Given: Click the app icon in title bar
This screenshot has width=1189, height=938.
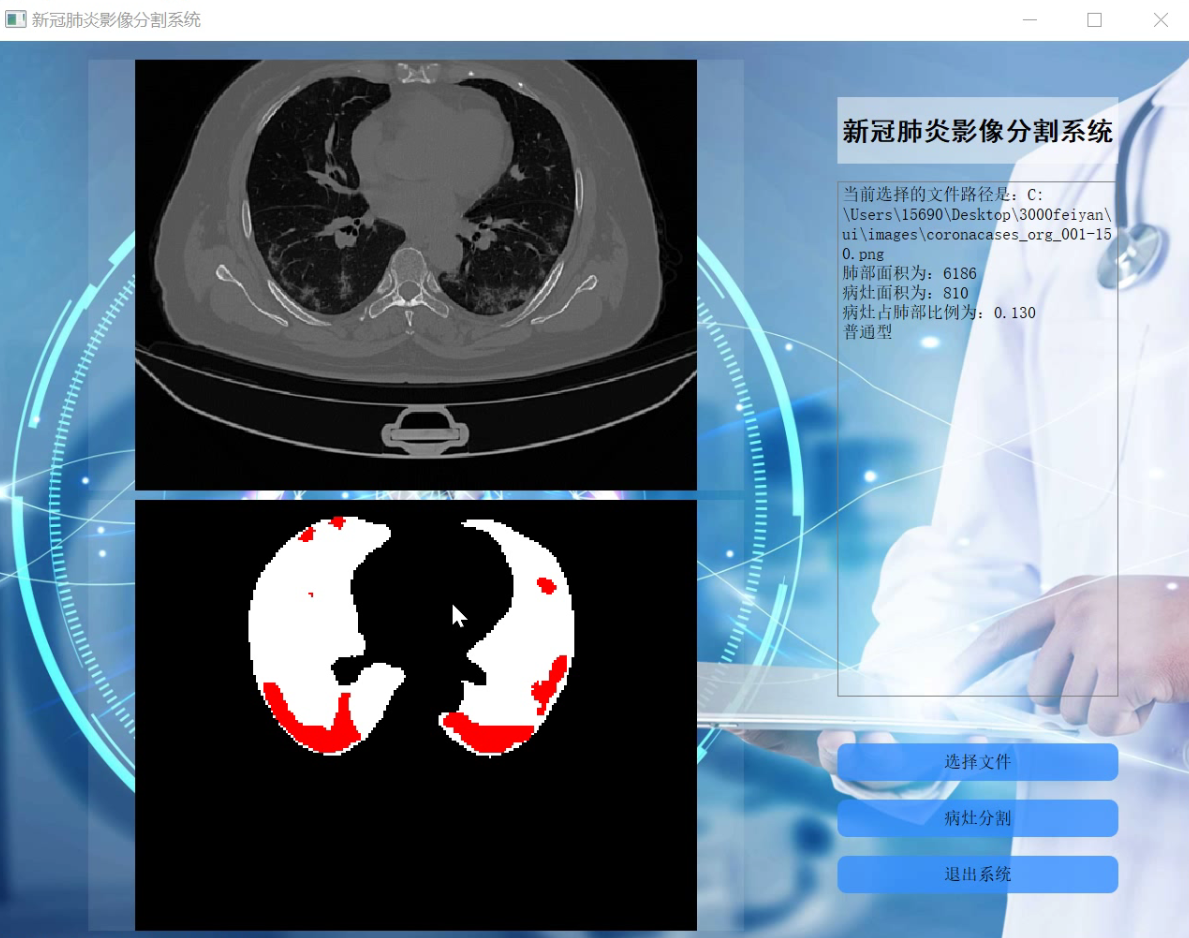Looking at the screenshot, I should pos(15,20).
